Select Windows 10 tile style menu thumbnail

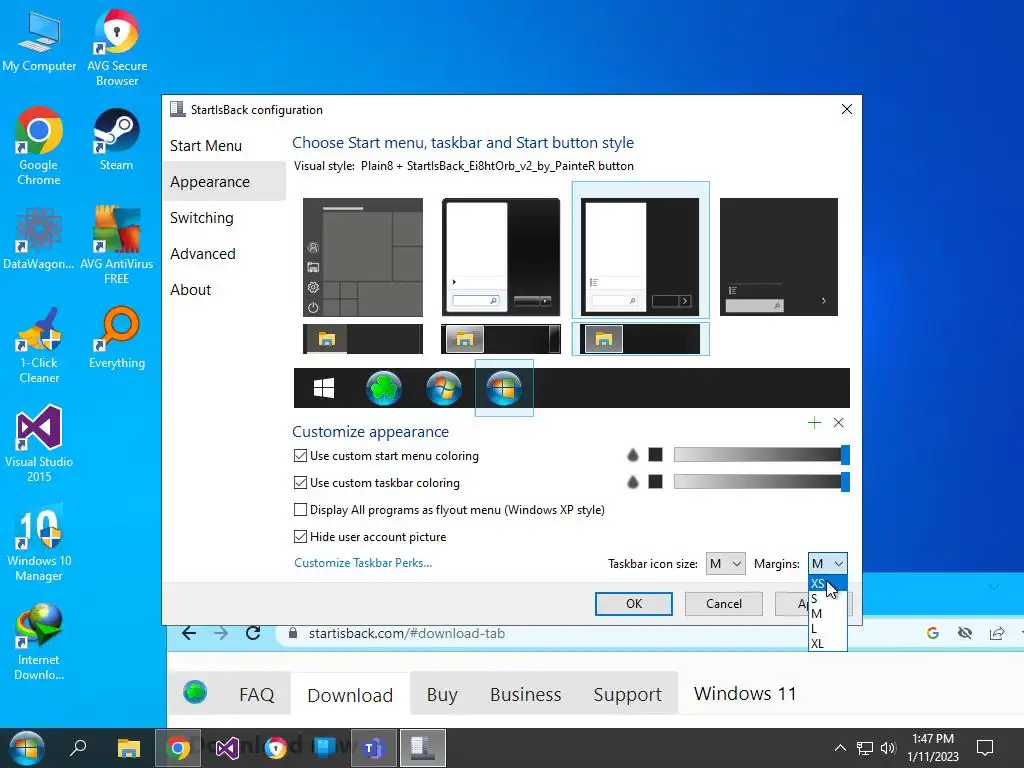point(363,257)
